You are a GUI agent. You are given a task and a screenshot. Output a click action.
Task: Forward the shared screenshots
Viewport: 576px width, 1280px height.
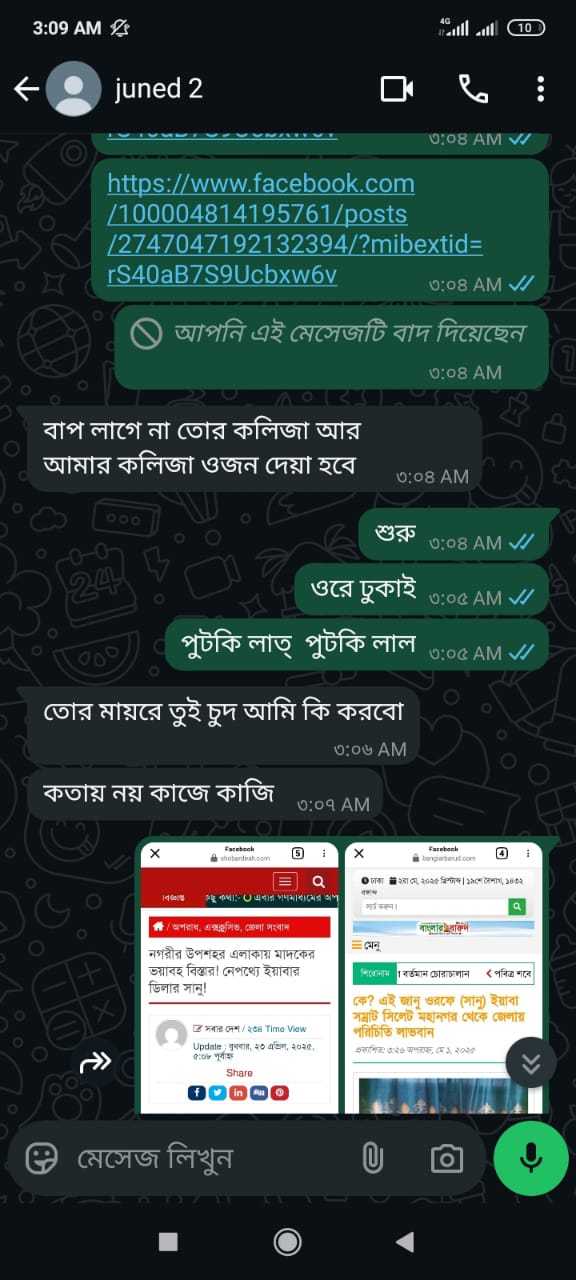95,1063
